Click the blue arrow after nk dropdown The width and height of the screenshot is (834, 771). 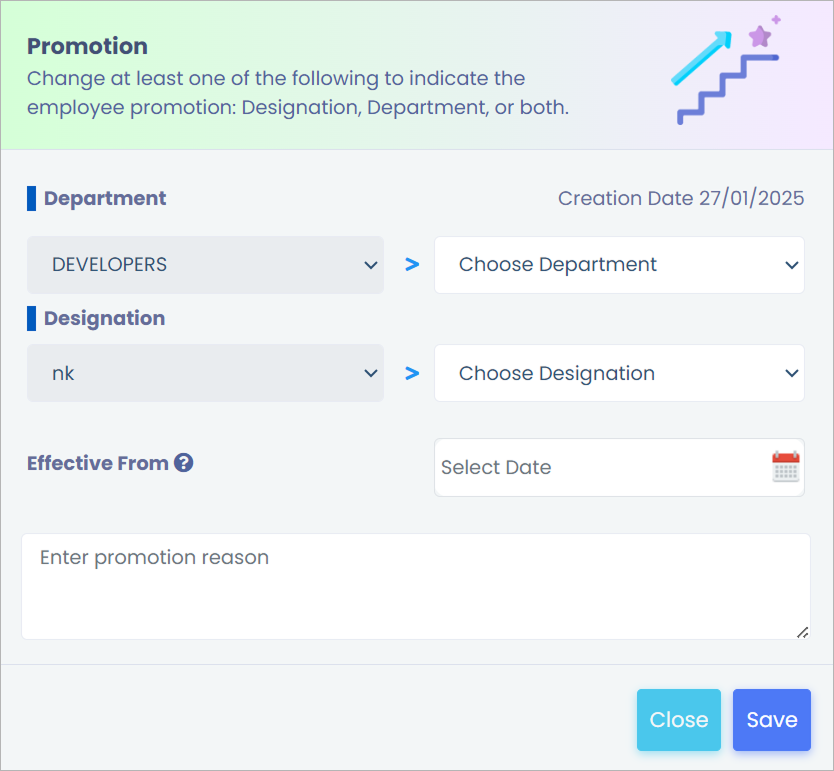(411, 373)
